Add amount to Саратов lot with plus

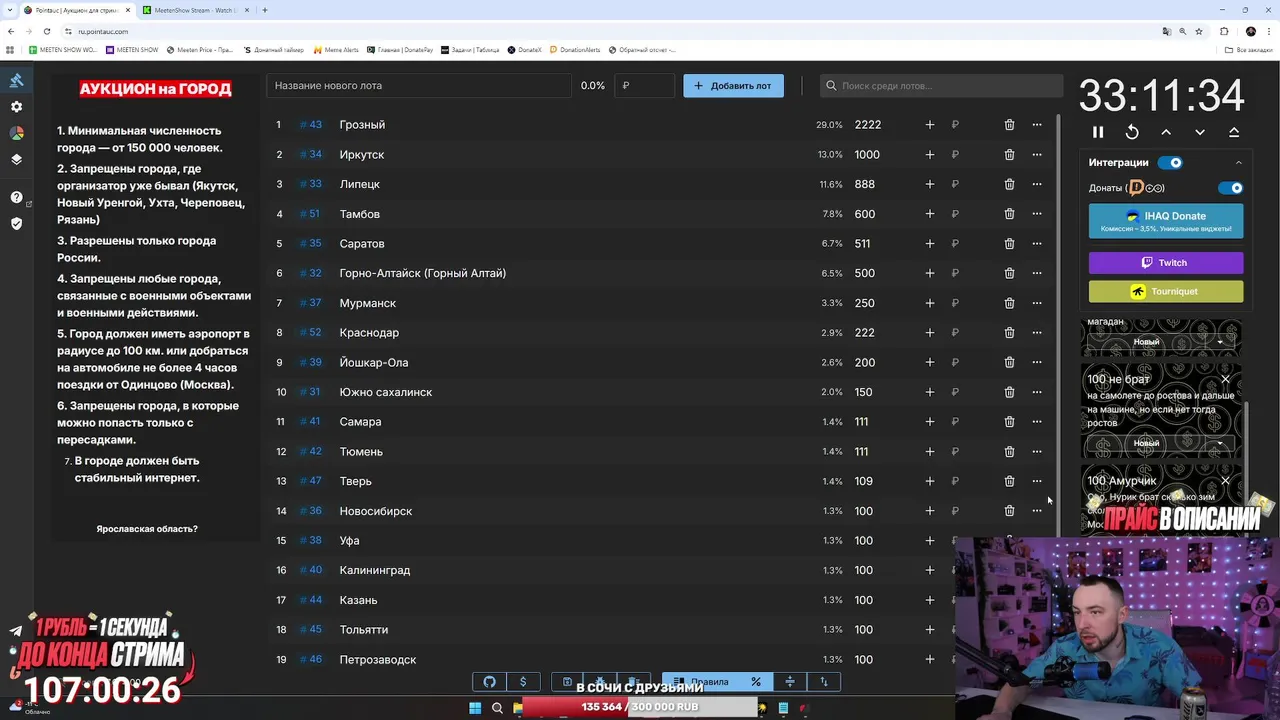930,244
